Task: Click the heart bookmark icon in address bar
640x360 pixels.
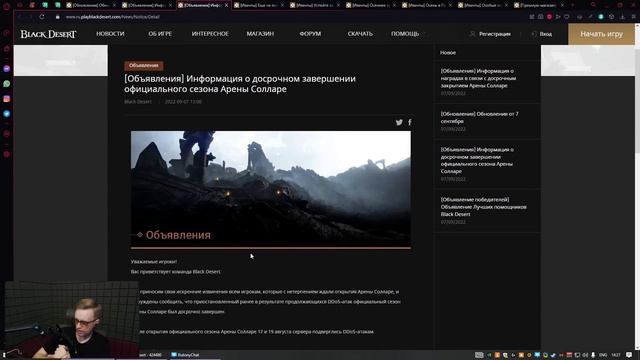Action: click(567, 17)
